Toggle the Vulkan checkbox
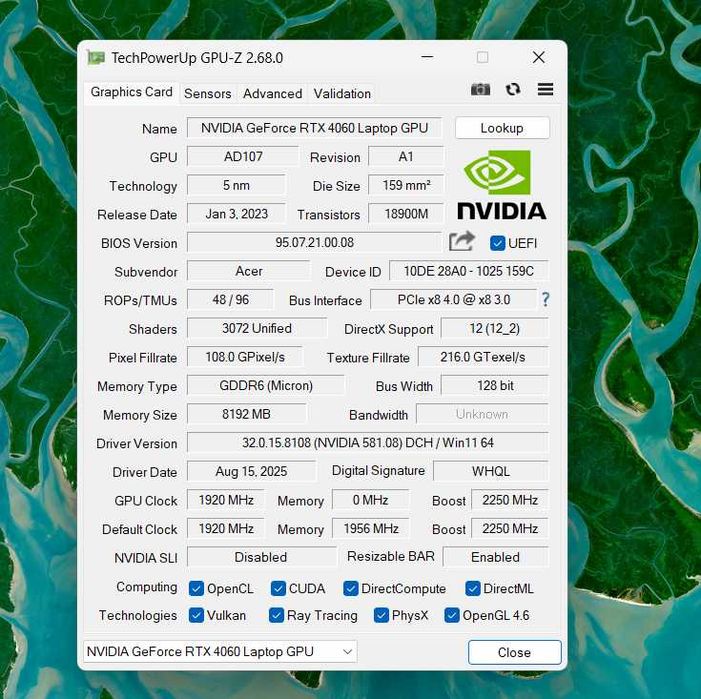Screen dimensions: 701x699 click(x=196, y=615)
